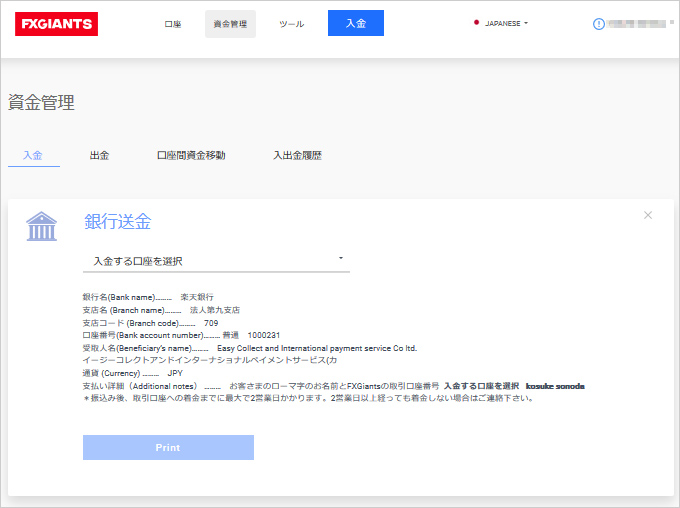Click the bank name 楽天銀行
This screenshot has height=508, width=680.
197,297
